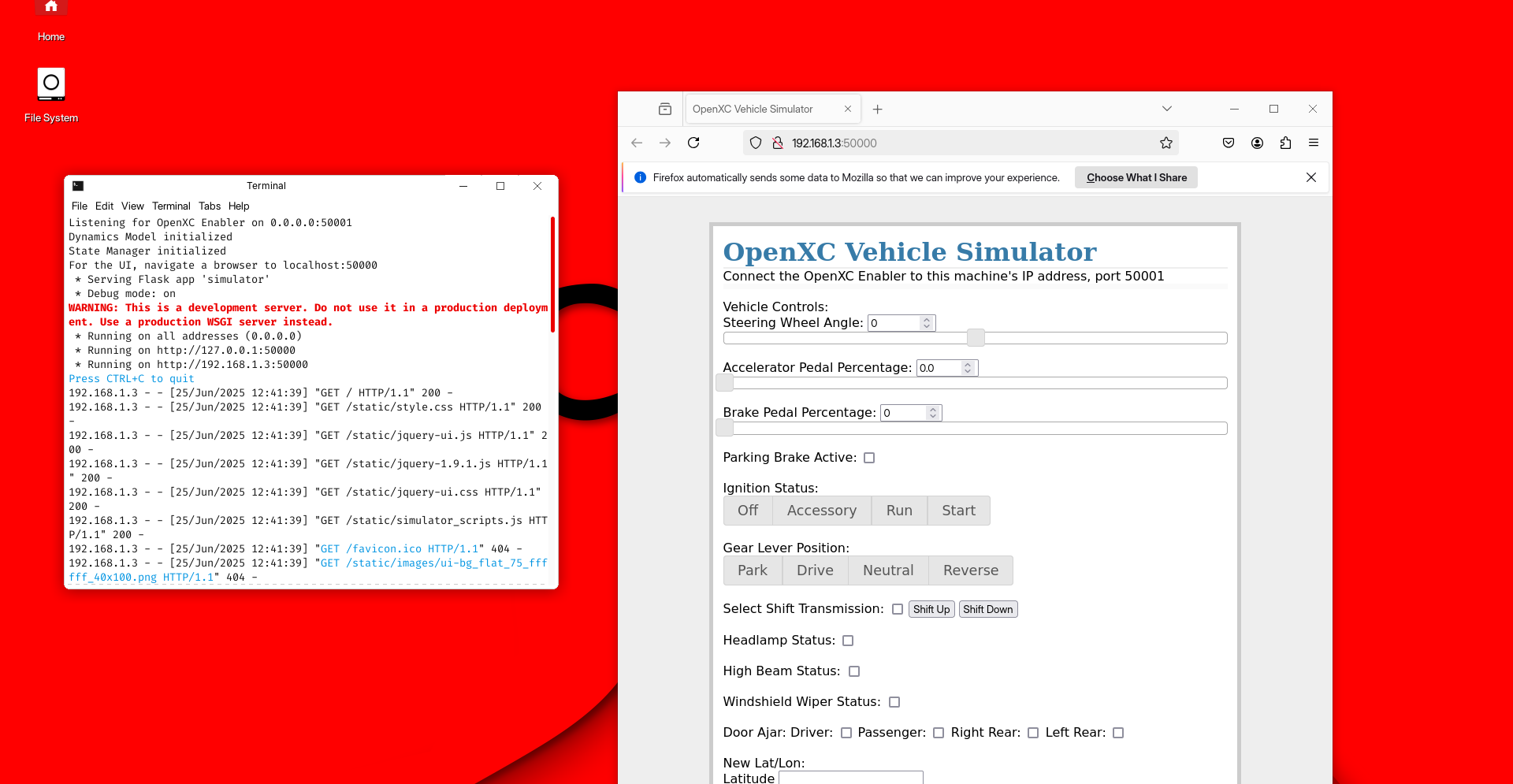Select the OpenXC Vehicle Simulator browser tab
The image size is (1513, 784).
(753, 109)
